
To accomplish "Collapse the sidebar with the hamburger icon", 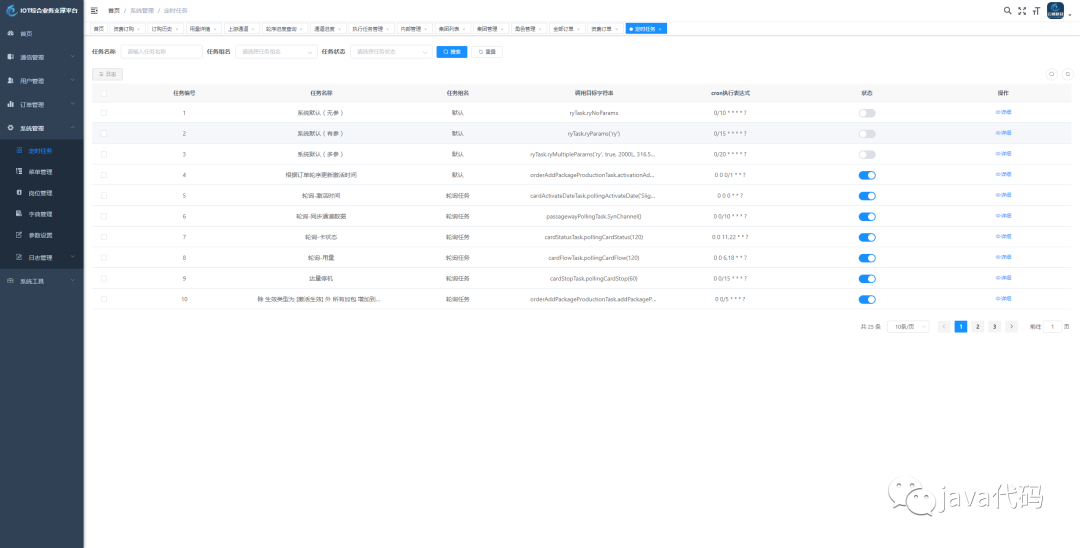I will [x=94, y=11].
